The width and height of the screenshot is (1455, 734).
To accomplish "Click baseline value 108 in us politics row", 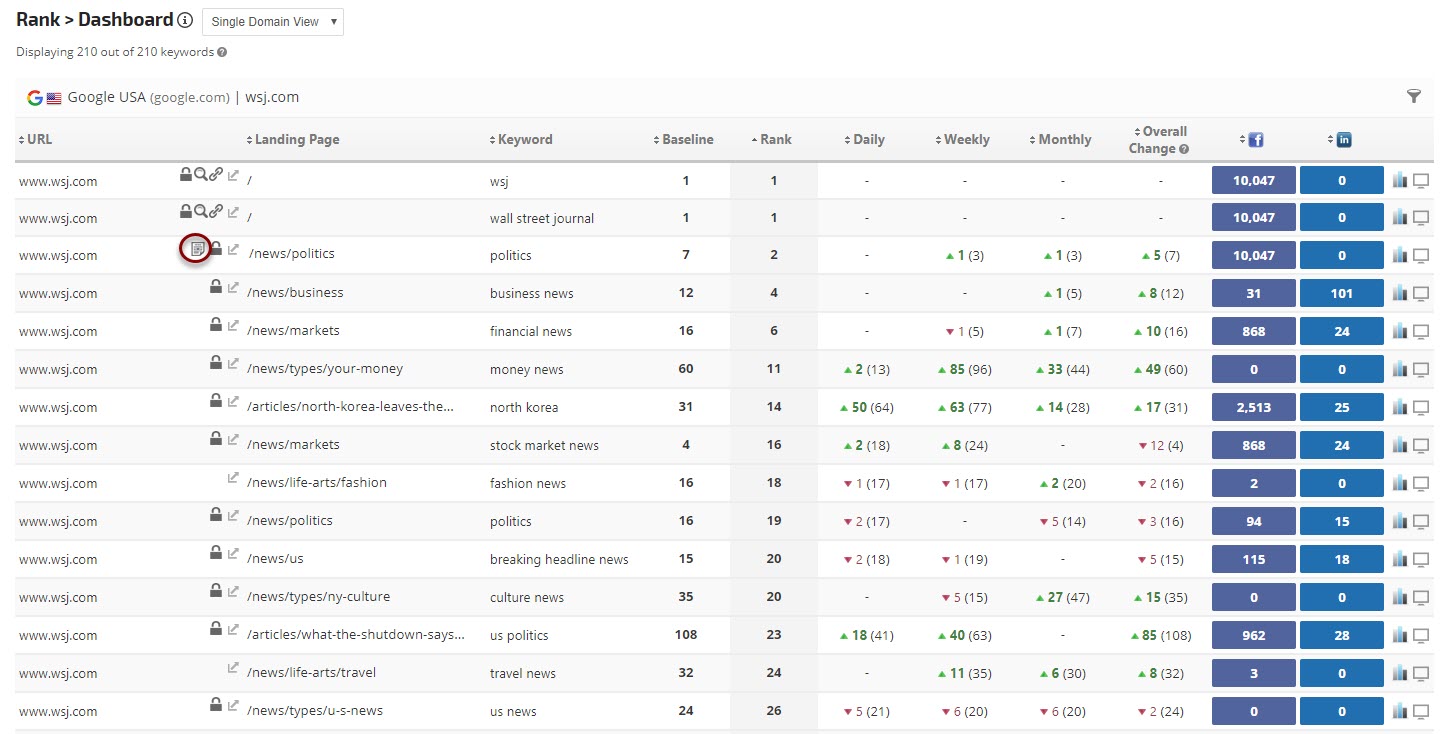I will (x=686, y=635).
